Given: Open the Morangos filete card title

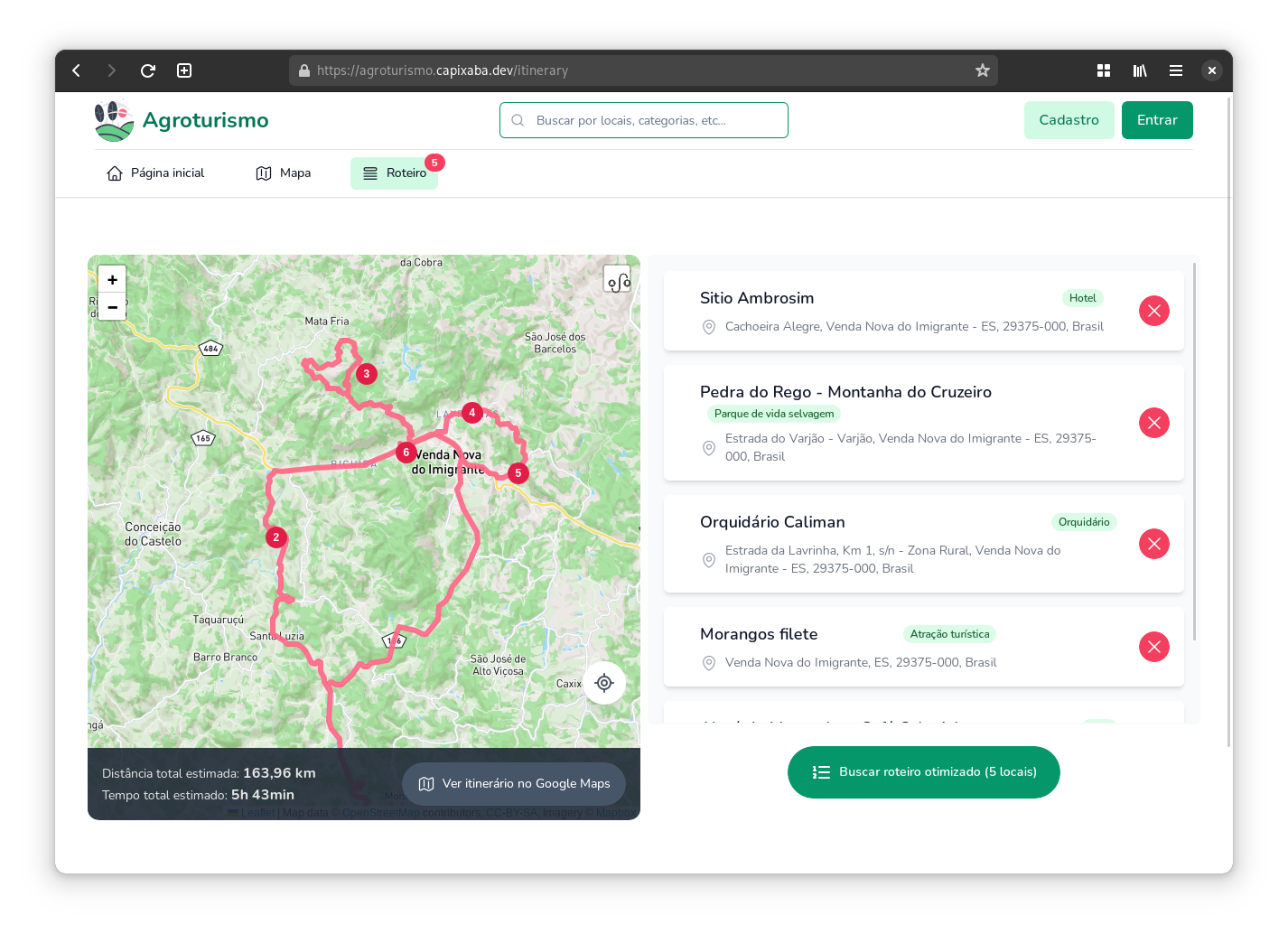Looking at the screenshot, I should click(759, 634).
